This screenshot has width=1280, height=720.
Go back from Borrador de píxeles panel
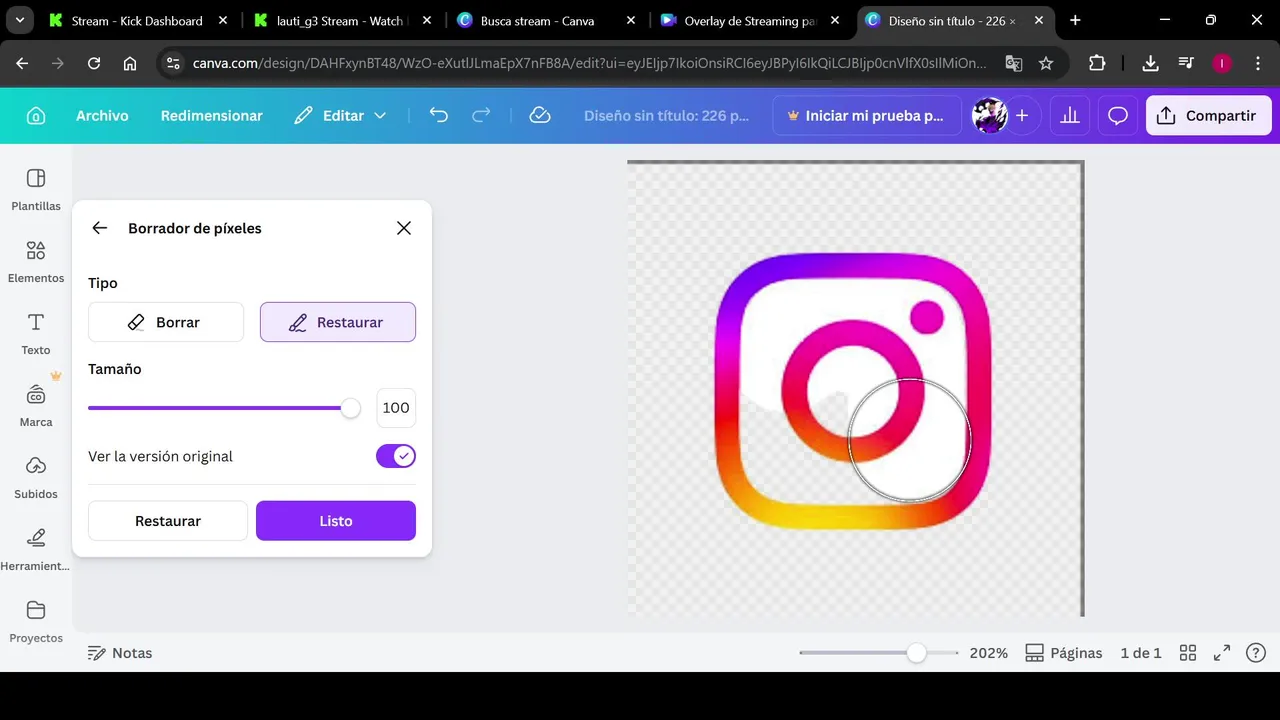(x=100, y=228)
